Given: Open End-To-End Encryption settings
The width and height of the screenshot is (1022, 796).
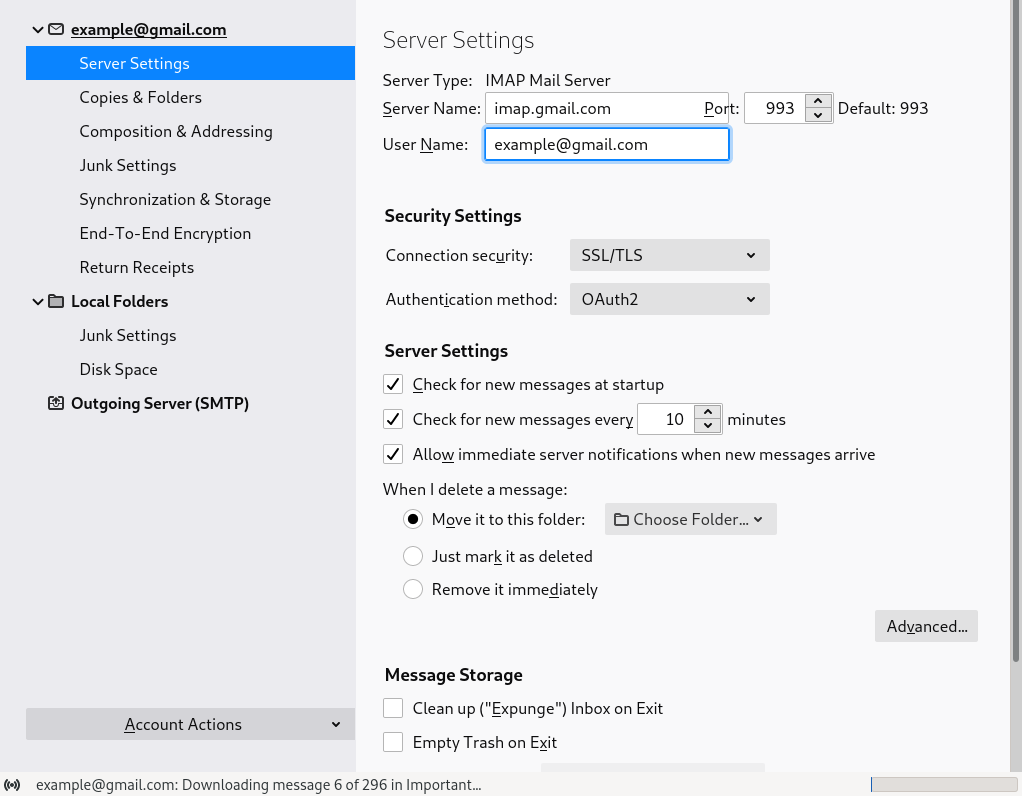Looking at the screenshot, I should pos(164,233).
